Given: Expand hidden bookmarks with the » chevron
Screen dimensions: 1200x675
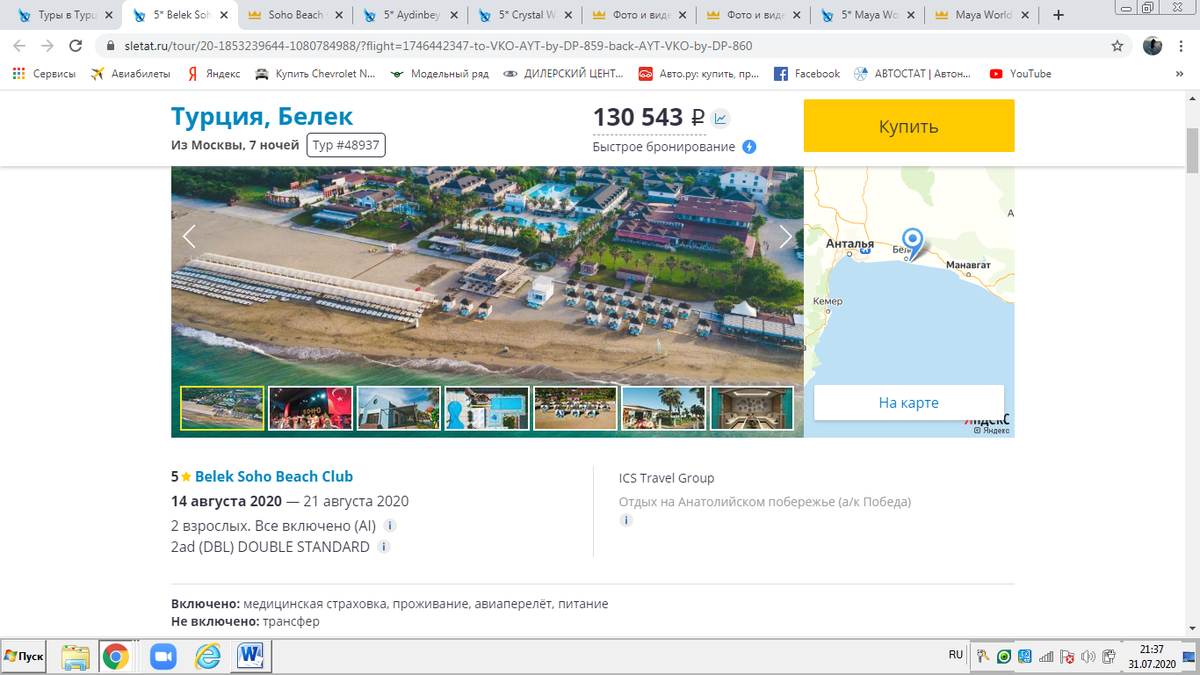Looking at the screenshot, I should (1178, 73).
